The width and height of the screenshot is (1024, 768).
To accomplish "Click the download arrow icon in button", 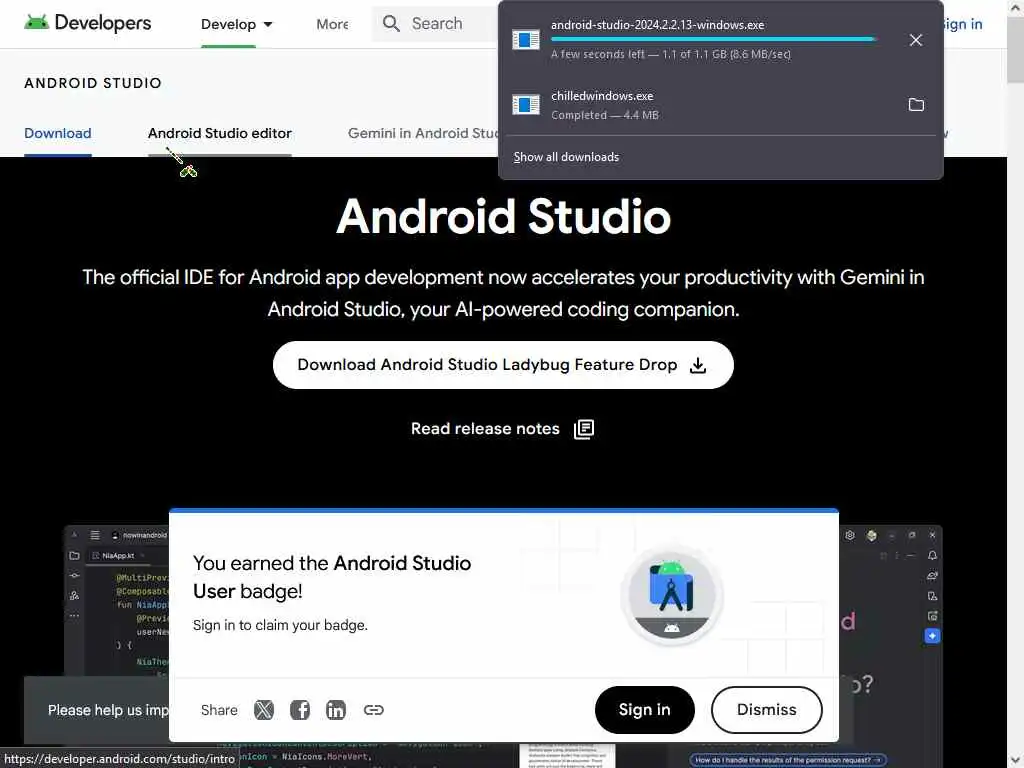I will coord(698,365).
